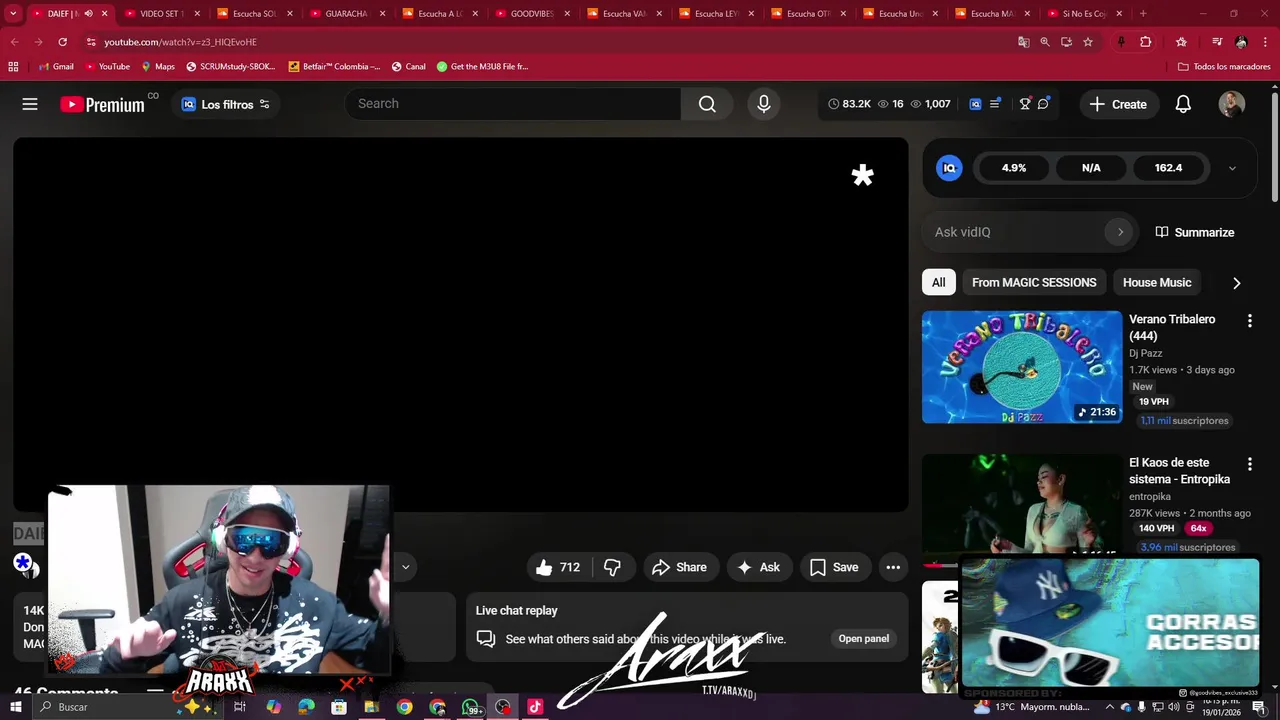Open Verano Tribalero video thumbnail
Image resolution: width=1280 pixels, height=720 pixels.
pyautogui.click(x=1022, y=367)
